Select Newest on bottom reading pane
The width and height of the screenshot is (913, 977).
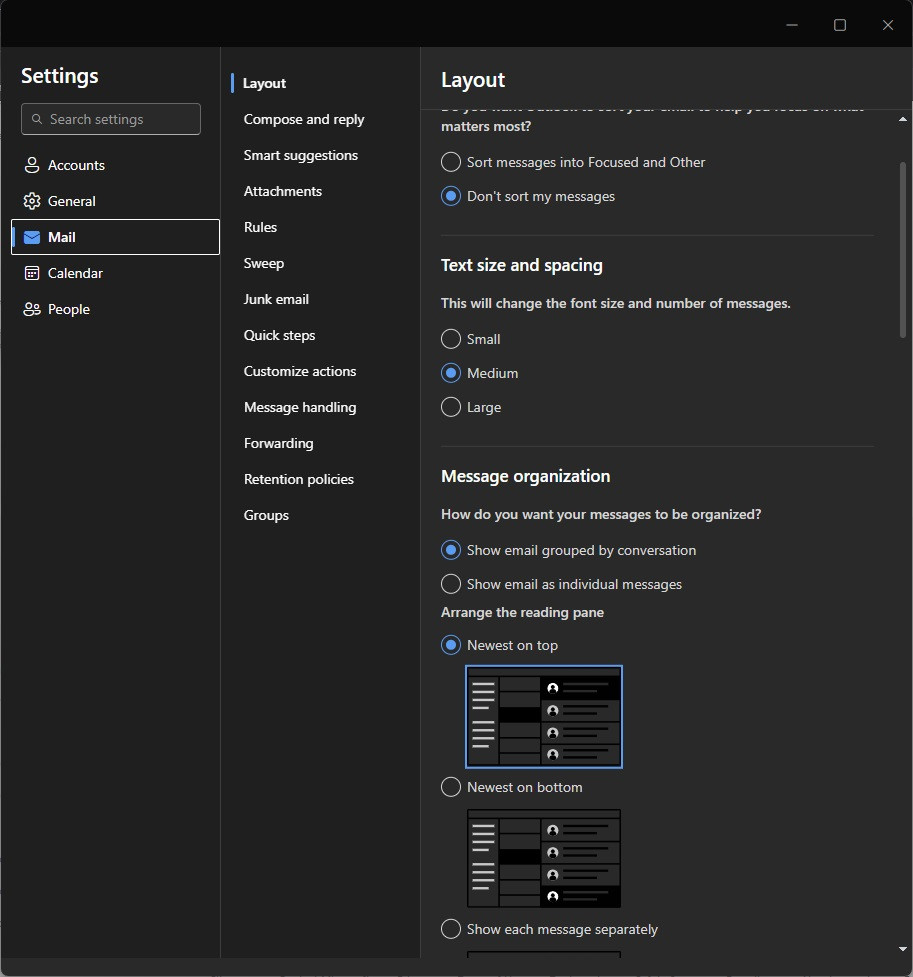451,787
